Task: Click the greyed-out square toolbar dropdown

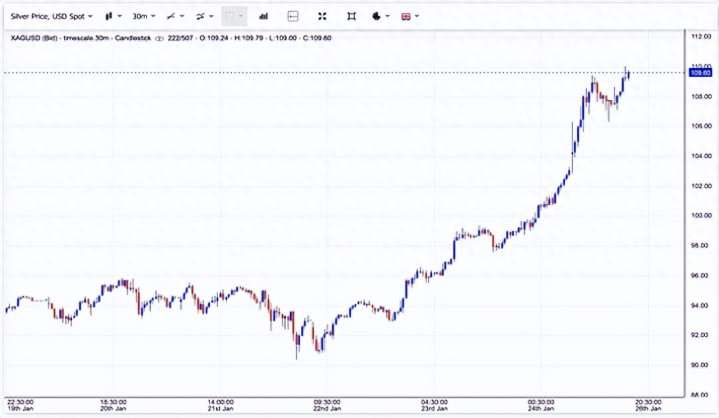Action: pos(234,17)
